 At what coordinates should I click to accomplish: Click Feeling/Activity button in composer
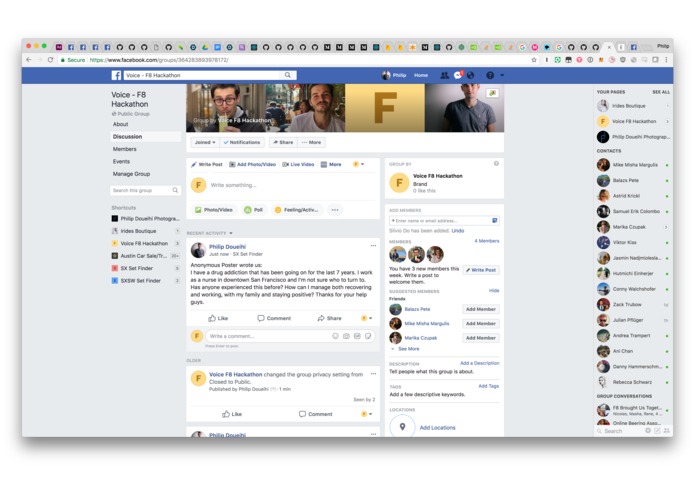[297, 210]
